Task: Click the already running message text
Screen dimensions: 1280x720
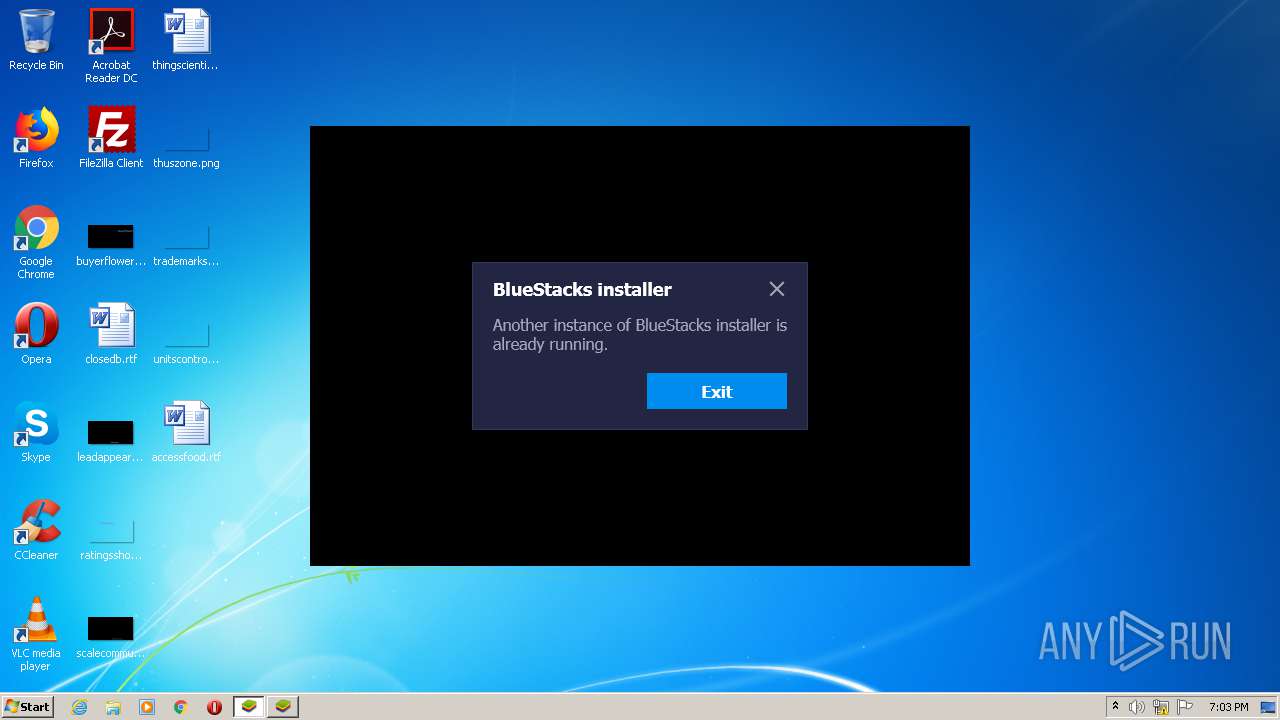Action: pyautogui.click(x=640, y=334)
